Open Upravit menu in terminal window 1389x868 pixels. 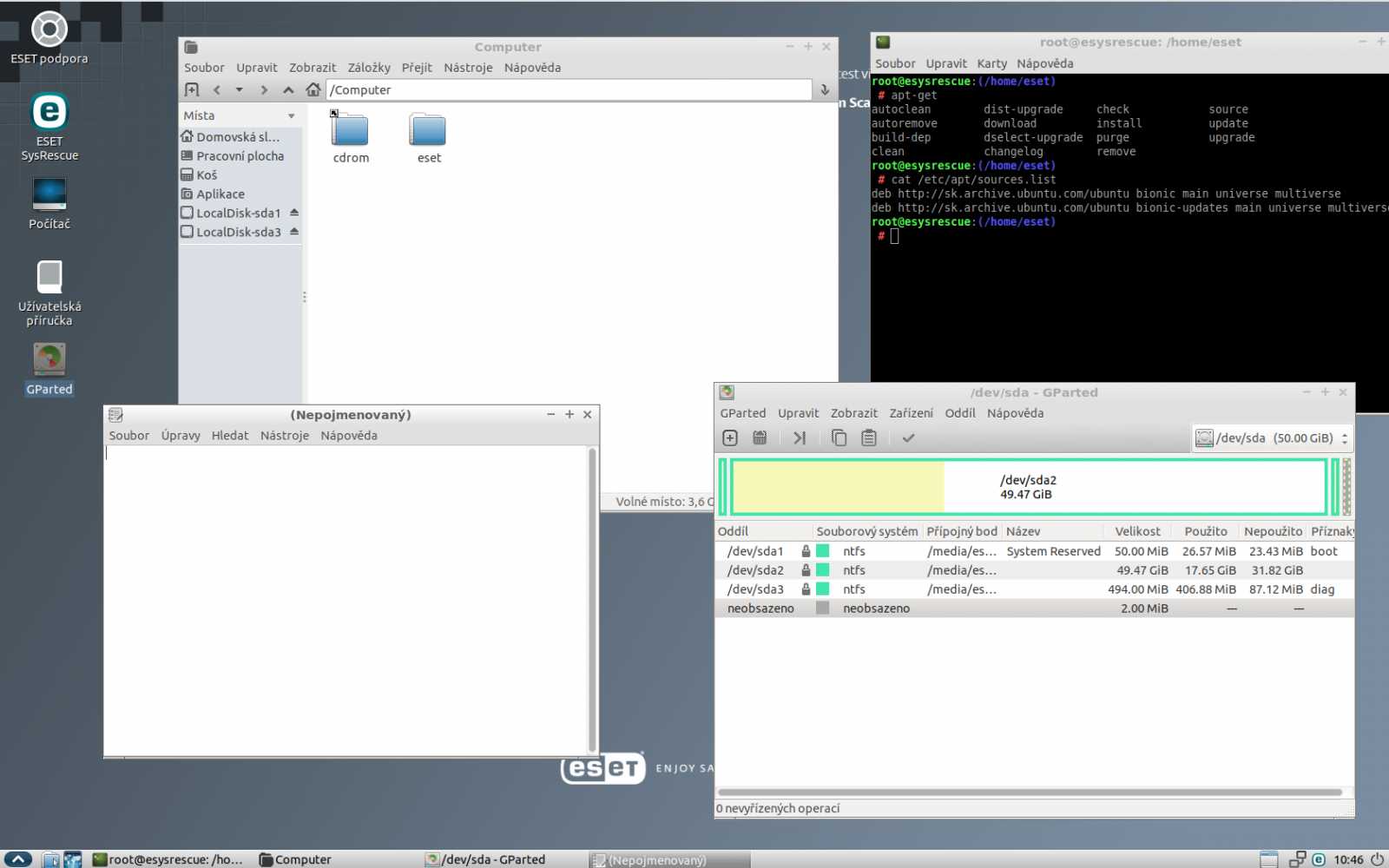(x=946, y=63)
